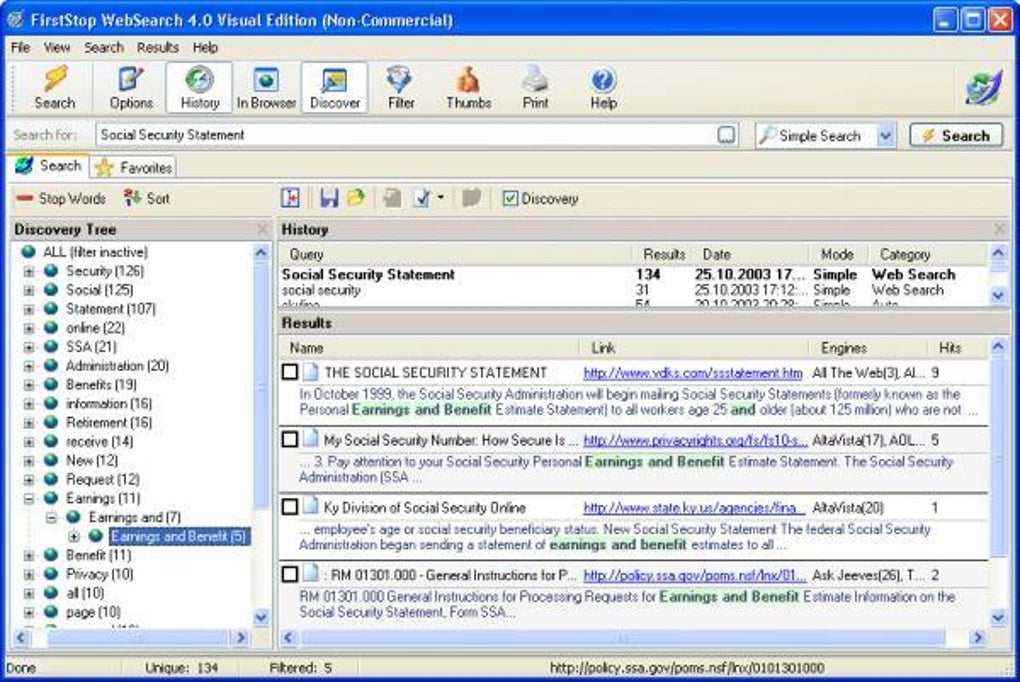Open the privacyrights.org link

point(695,441)
